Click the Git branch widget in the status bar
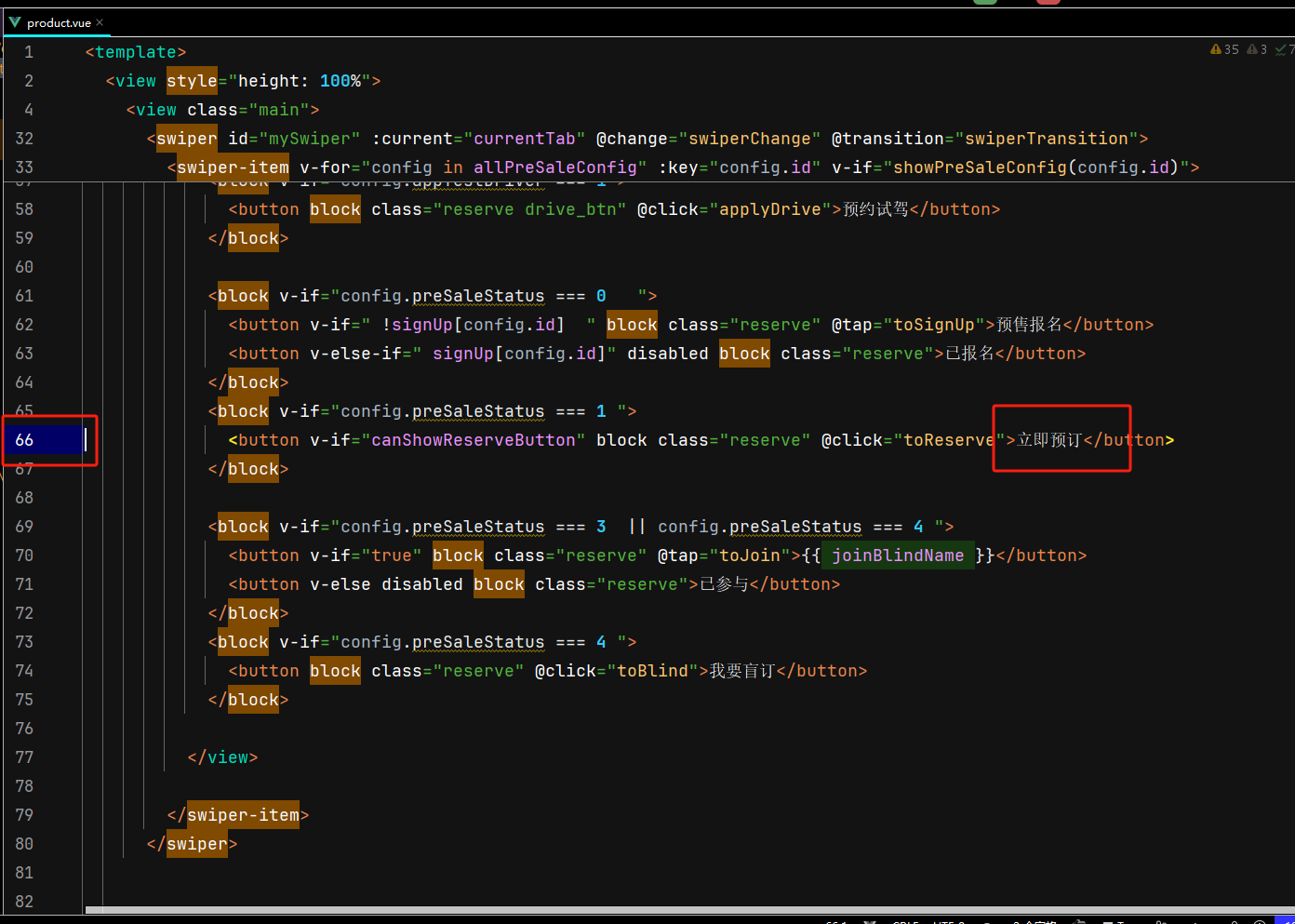The width and height of the screenshot is (1295, 924). [869, 920]
